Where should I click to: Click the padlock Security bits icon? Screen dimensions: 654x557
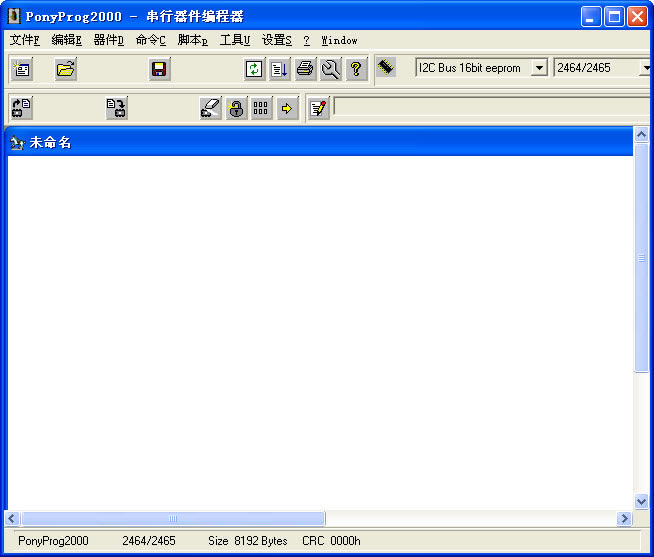coord(236,108)
